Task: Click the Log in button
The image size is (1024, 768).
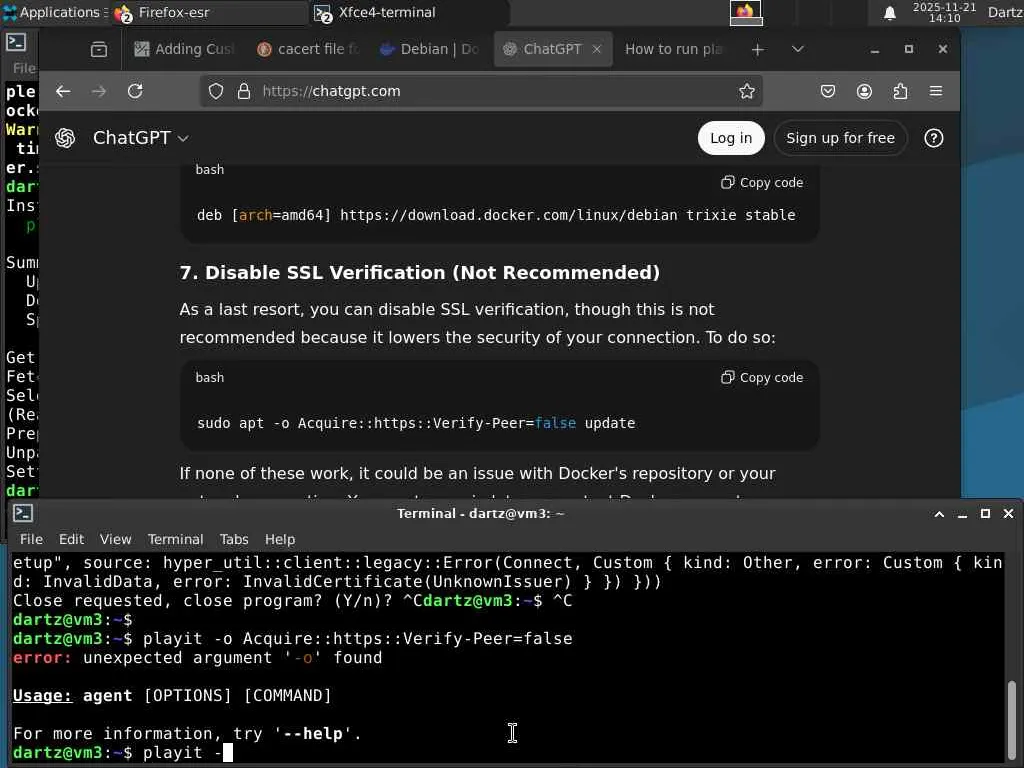Action: (x=731, y=138)
